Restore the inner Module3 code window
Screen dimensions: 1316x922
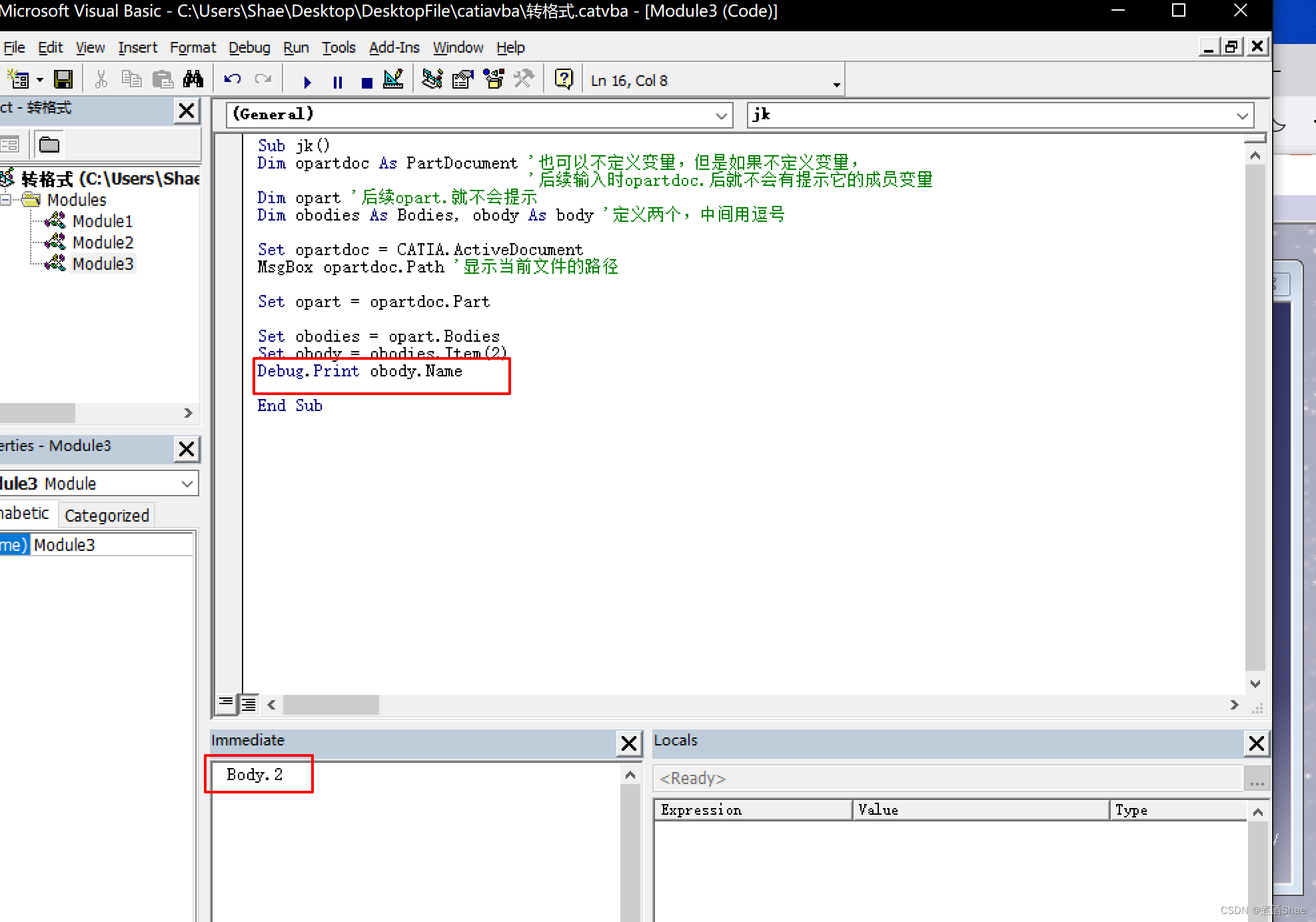click(x=1232, y=47)
